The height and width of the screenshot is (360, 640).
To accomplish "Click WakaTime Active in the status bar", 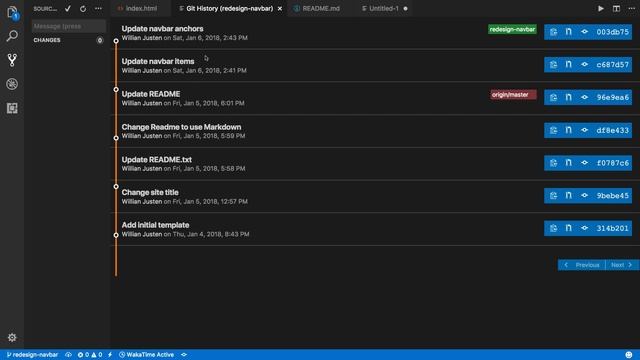I will pos(147,355).
